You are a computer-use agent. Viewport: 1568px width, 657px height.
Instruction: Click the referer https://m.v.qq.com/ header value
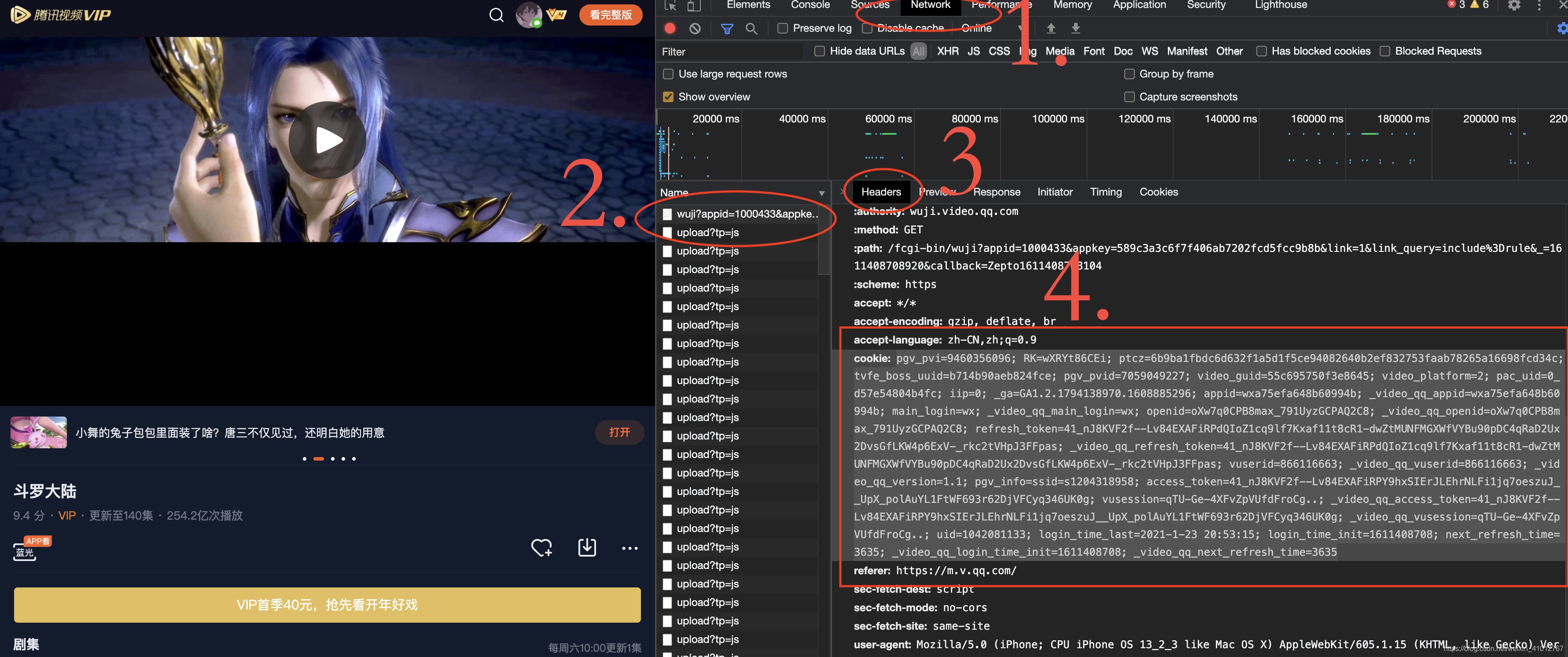click(x=956, y=571)
